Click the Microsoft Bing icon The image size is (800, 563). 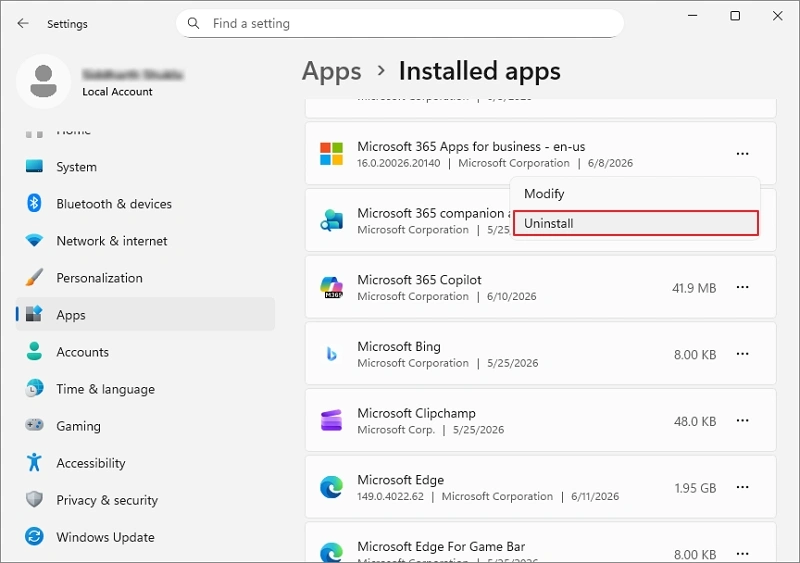332,354
